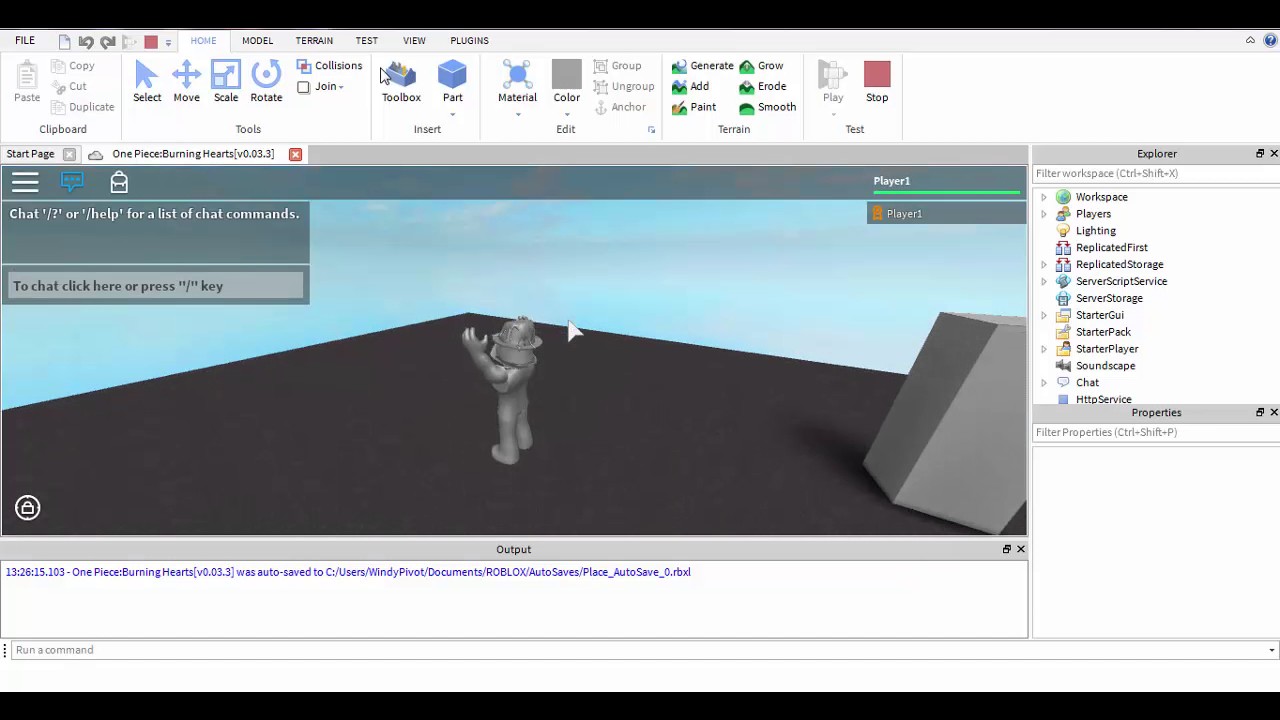This screenshot has height=720, width=1280.
Task: Open the Edit group settings launcher
Action: pyautogui.click(x=651, y=130)
